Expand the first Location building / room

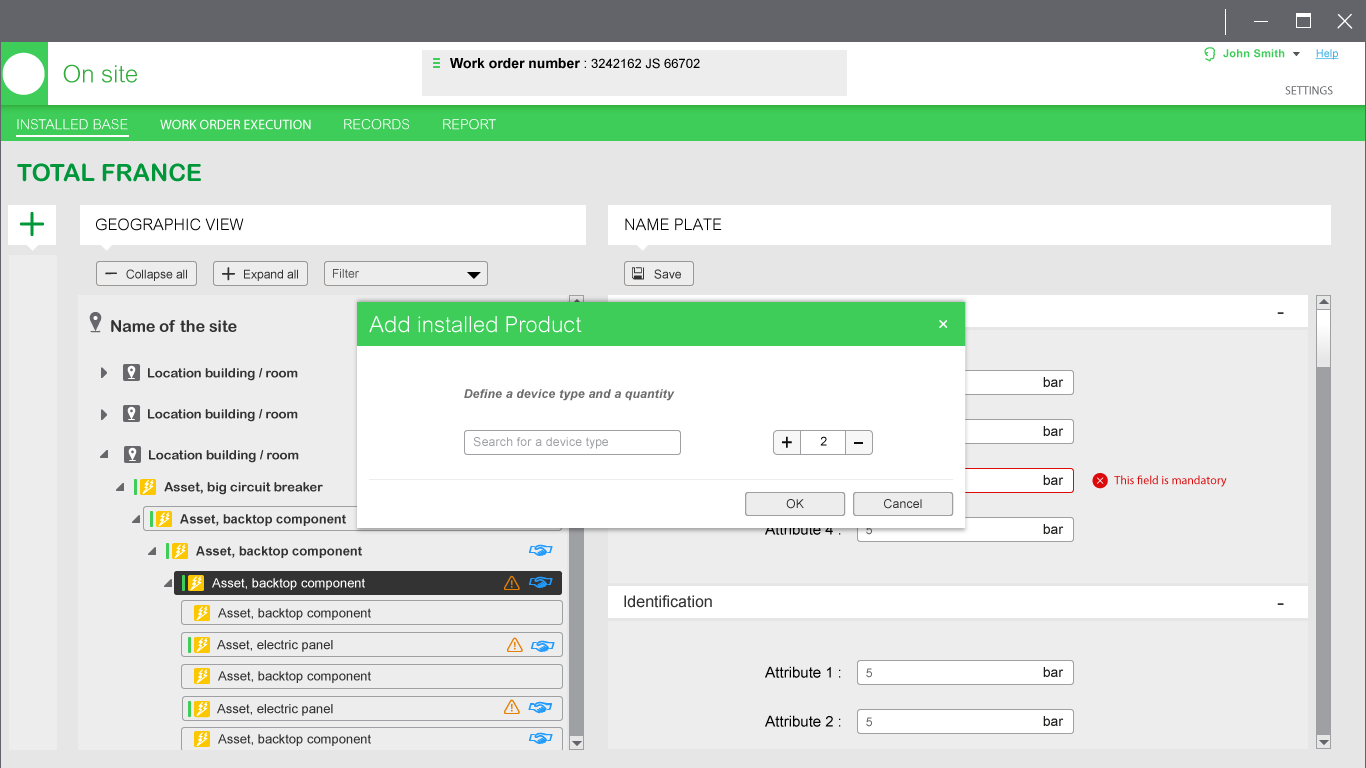tap(104, 373)
